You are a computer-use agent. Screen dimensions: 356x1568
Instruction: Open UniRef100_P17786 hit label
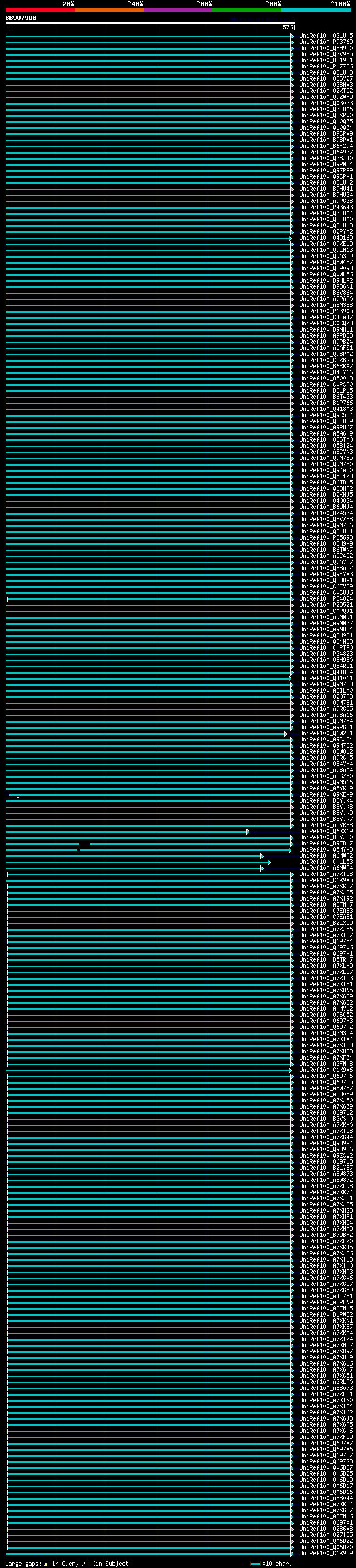pos(326,66)
